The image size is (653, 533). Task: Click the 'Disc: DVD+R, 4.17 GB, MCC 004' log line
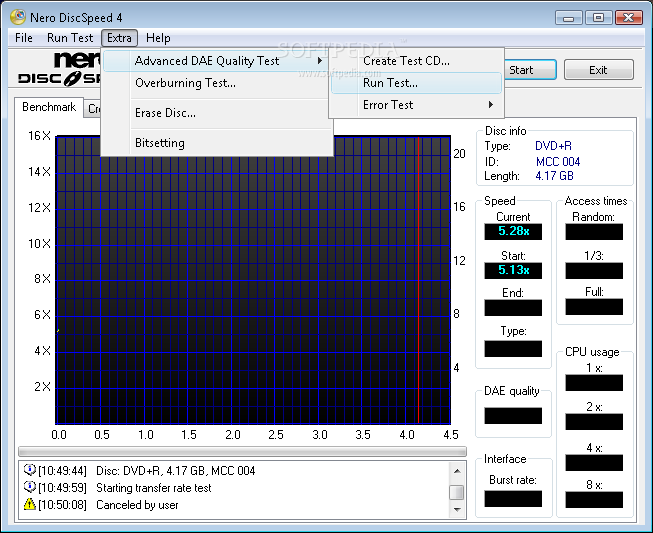click(175, 471)
